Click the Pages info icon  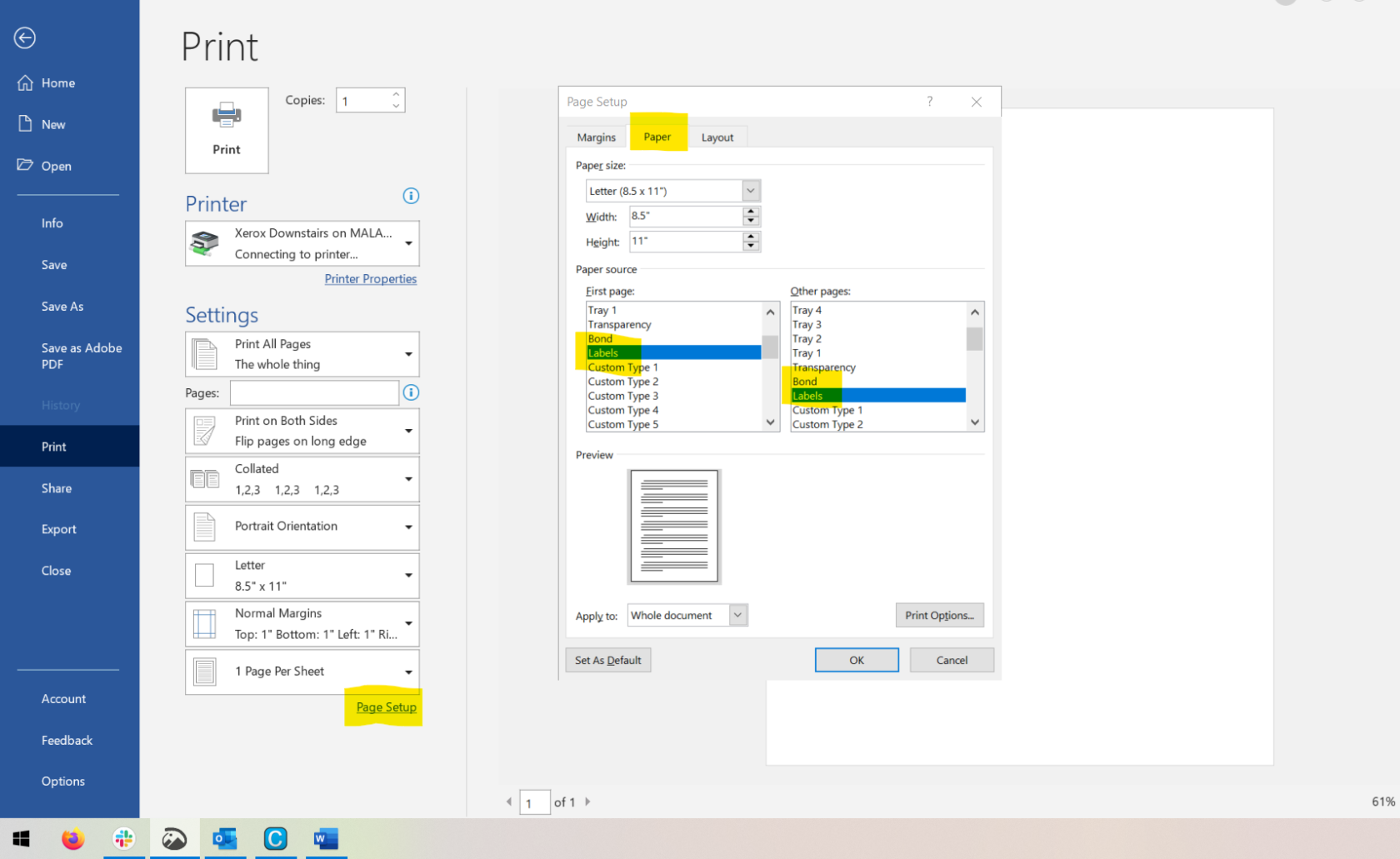(x=411, y=392)
